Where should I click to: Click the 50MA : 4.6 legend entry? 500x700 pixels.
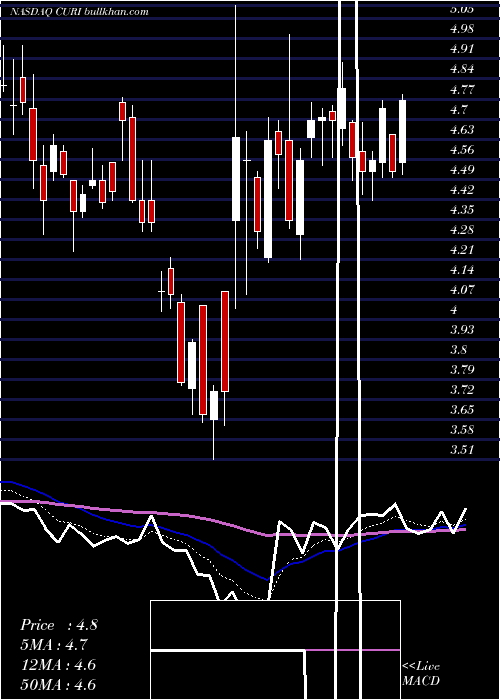(x=58, y=685)
